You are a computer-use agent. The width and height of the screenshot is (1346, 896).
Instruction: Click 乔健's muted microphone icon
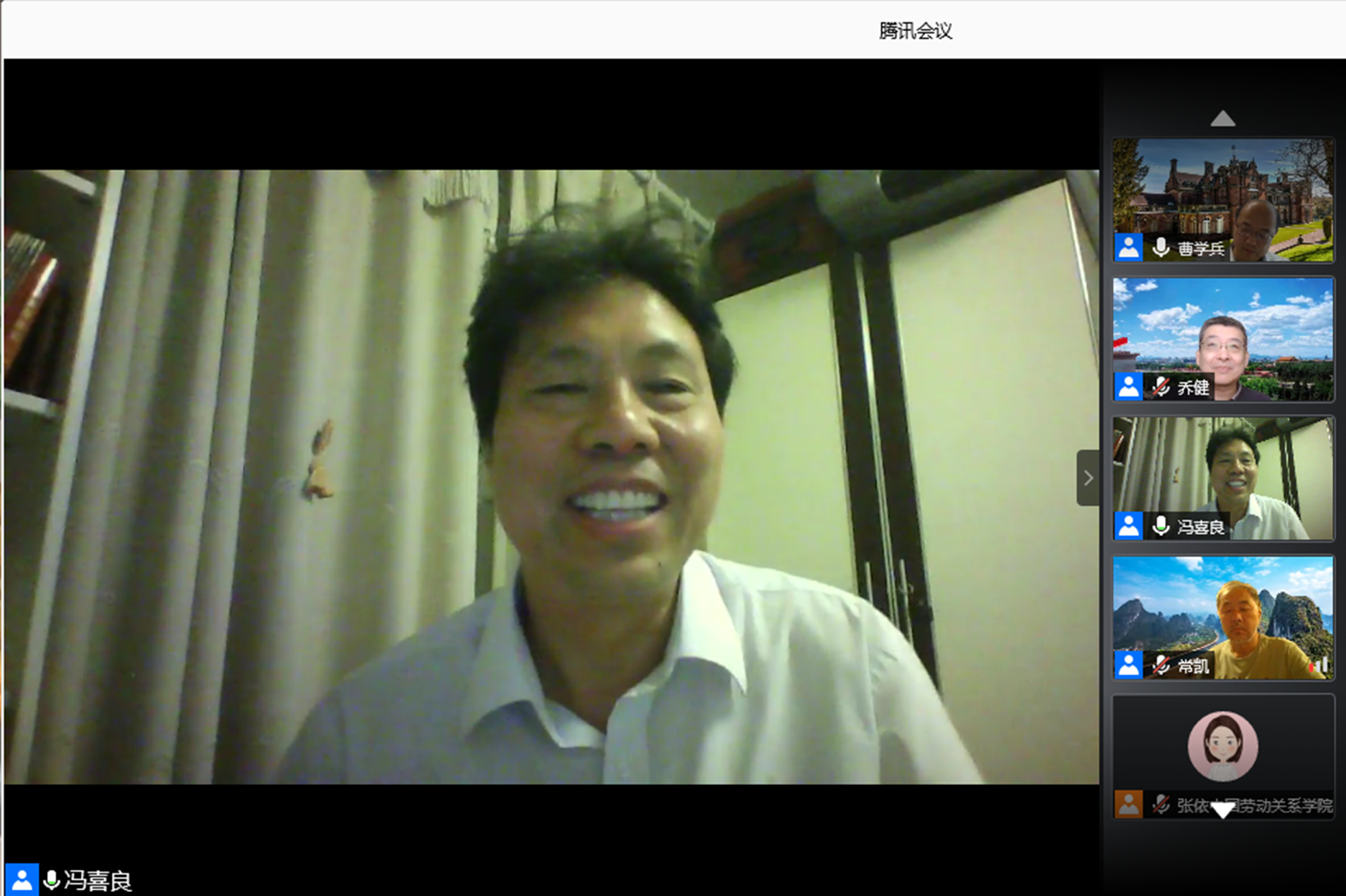(x=1161, y=387)
